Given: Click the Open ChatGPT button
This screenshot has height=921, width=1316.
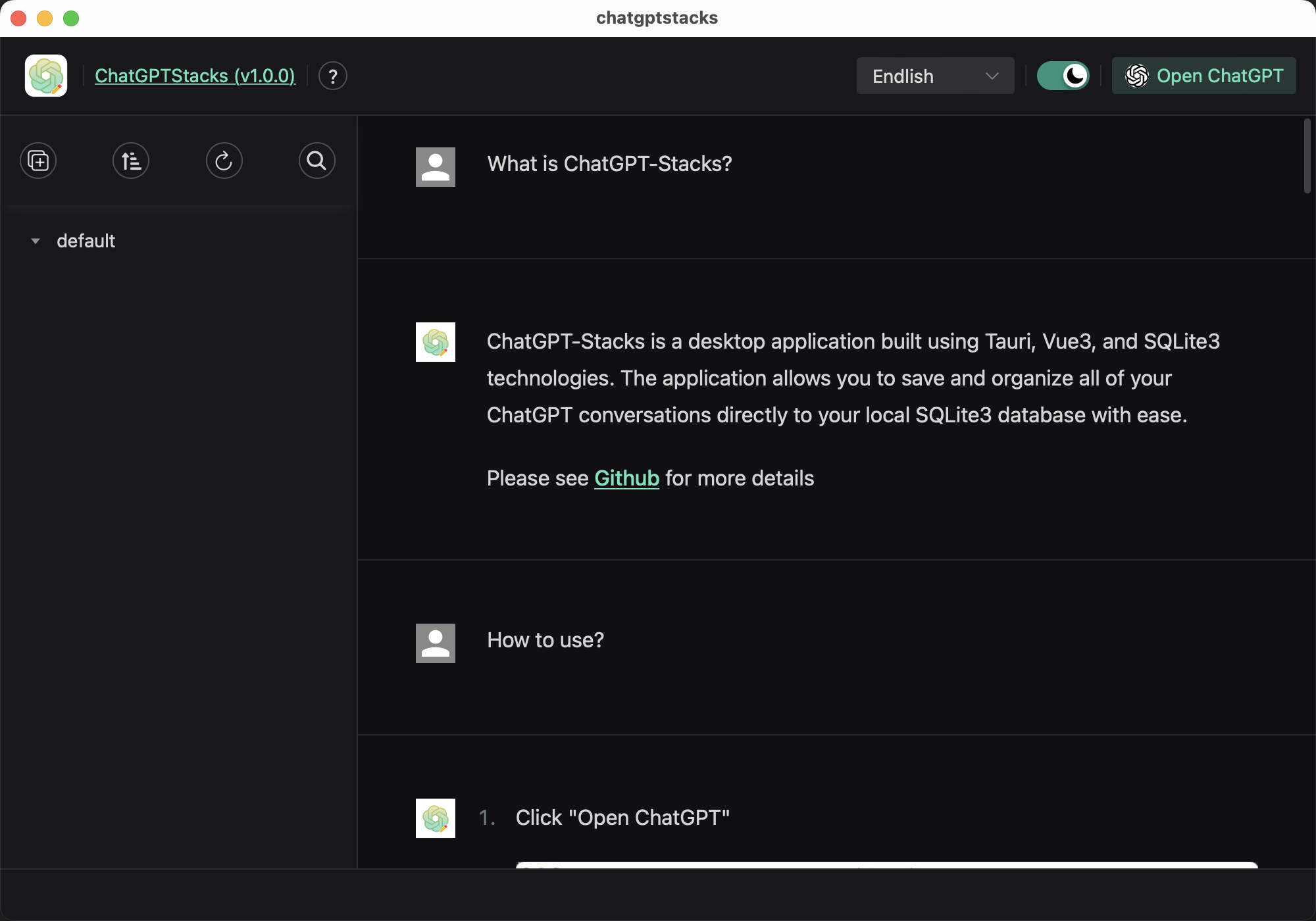Looking at the screenshot, I should (x=1203, y=76).
